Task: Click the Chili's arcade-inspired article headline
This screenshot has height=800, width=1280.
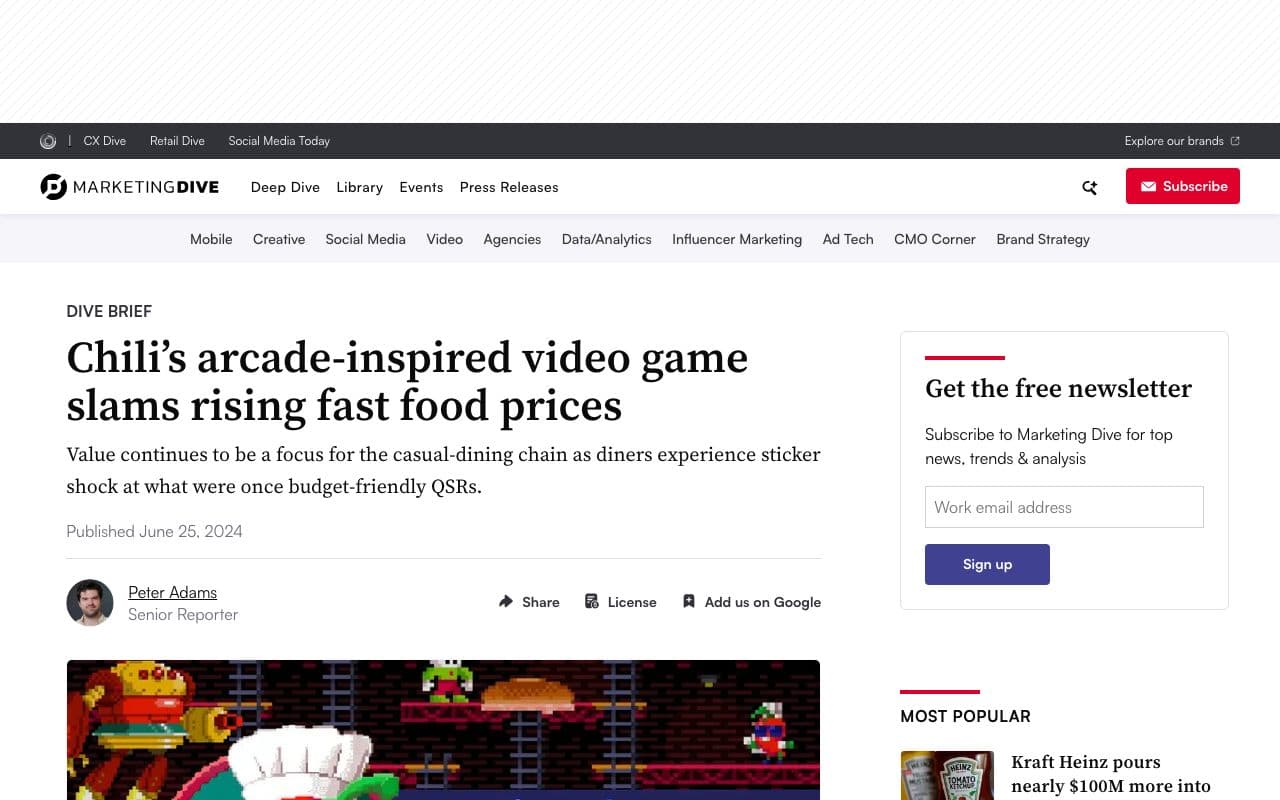Action: 407,381
